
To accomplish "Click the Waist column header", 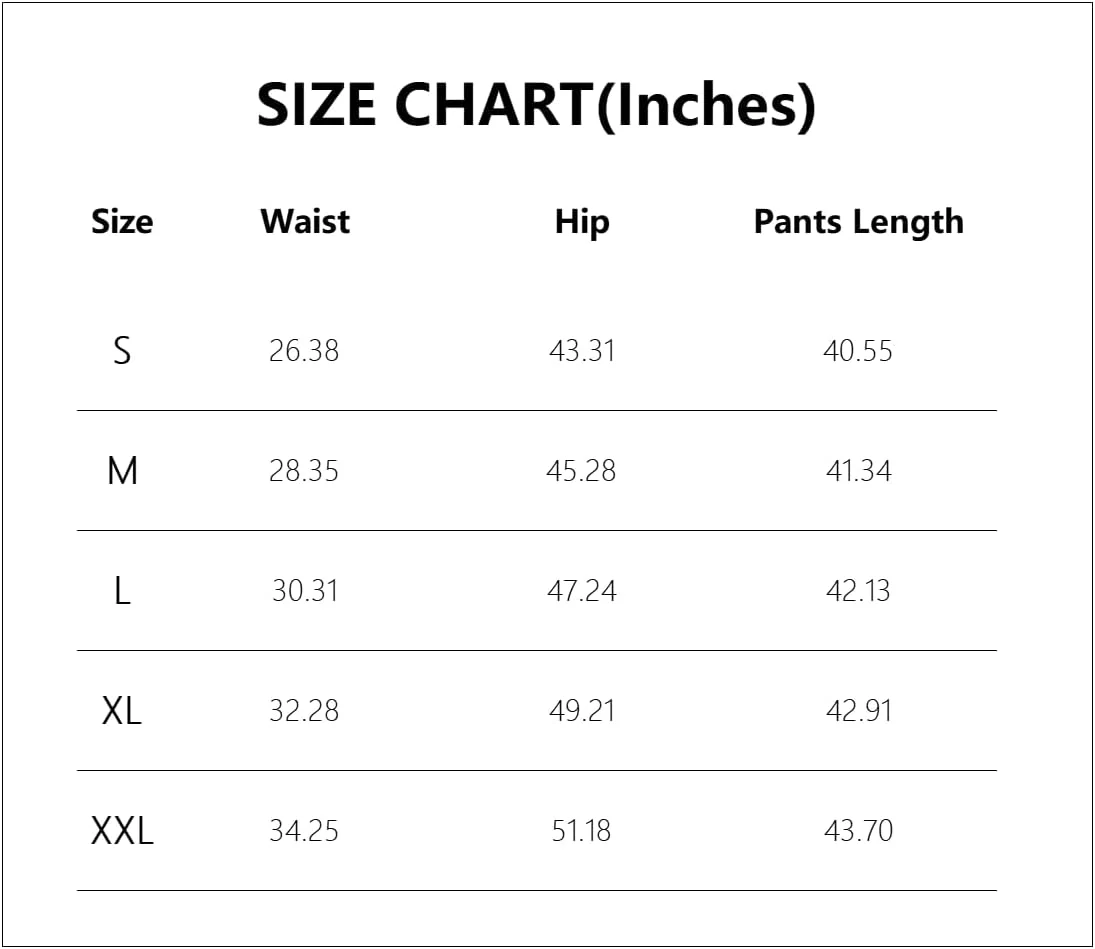I will [305, 221].
